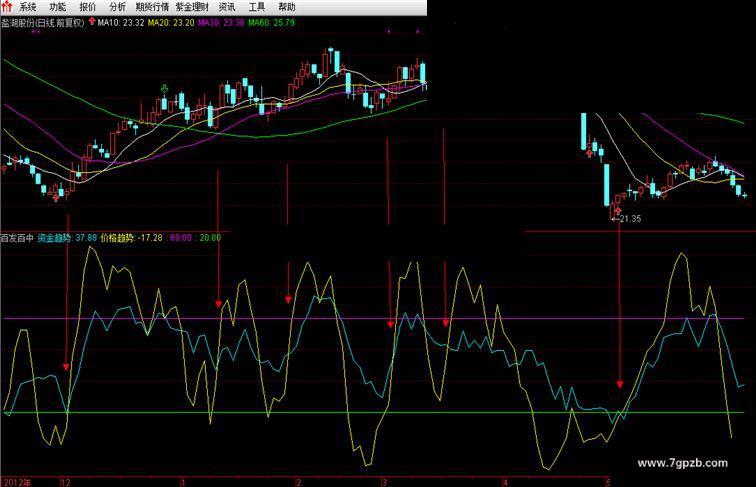
Task: Click the 2012年 date axis label
Action: pos(17,482)
